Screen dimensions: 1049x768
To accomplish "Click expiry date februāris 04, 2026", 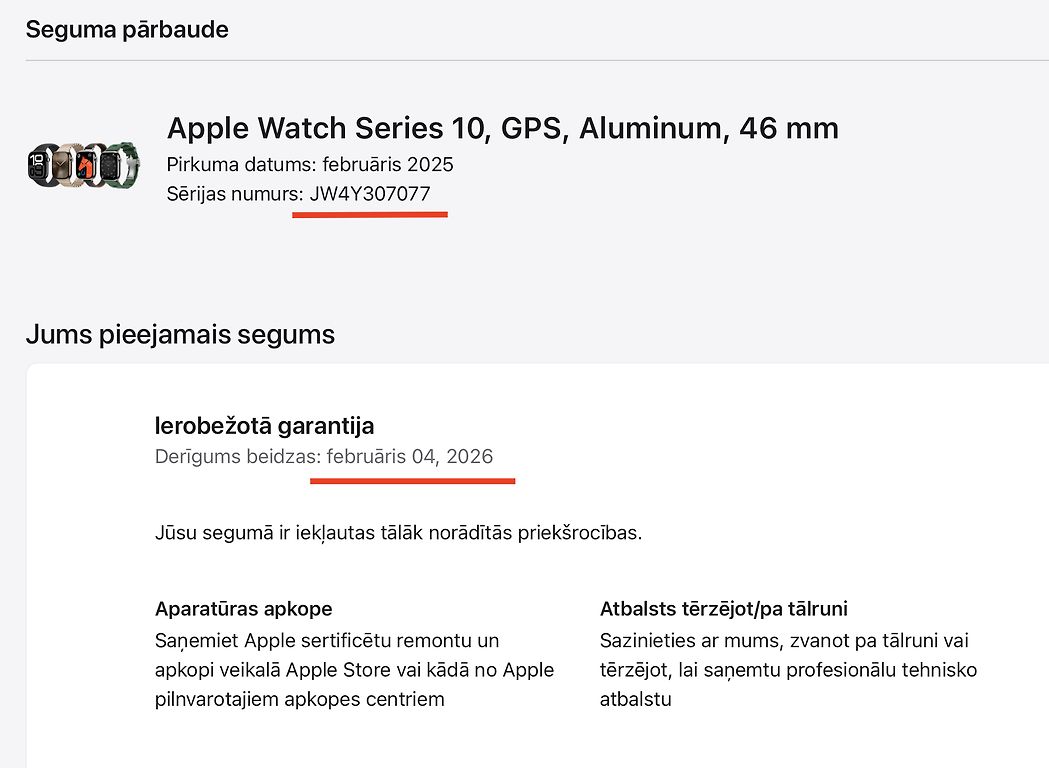I will (409, 456).
